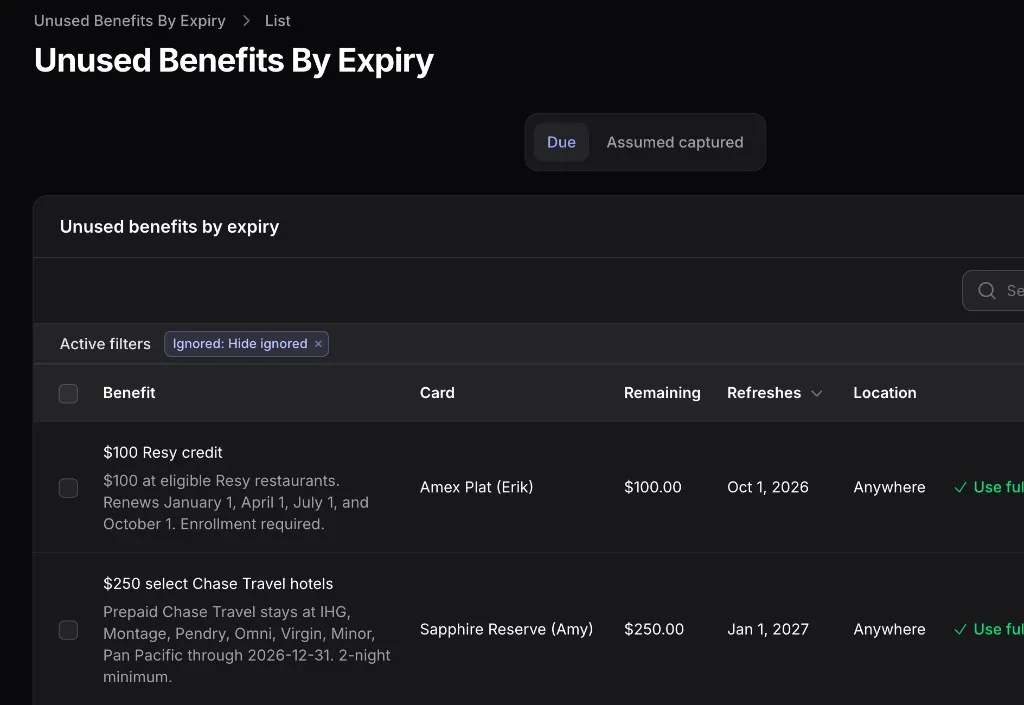The height and width of the screenshot is (705, 1024).
Task: Click the $100.00 remaining value
Action: point(652,488)
